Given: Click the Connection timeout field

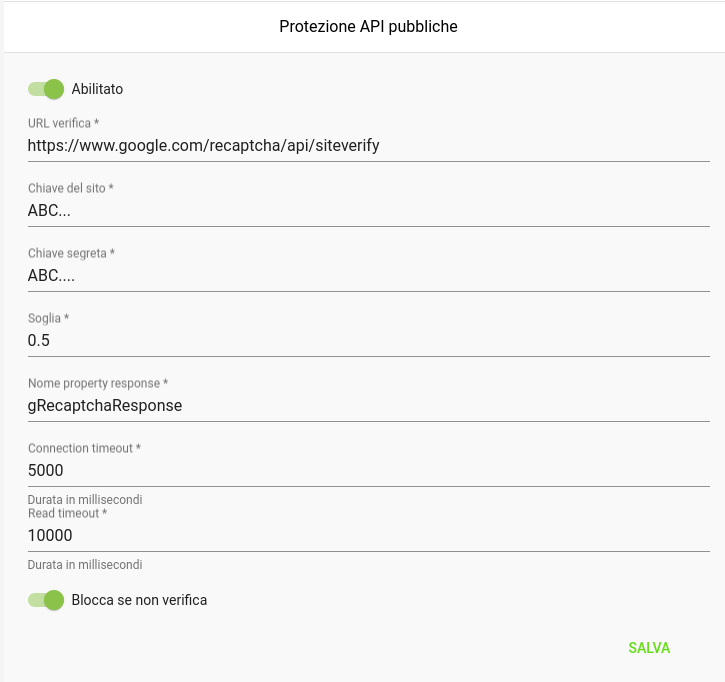Looking at the screenshot, I should (x=369, y=471).
